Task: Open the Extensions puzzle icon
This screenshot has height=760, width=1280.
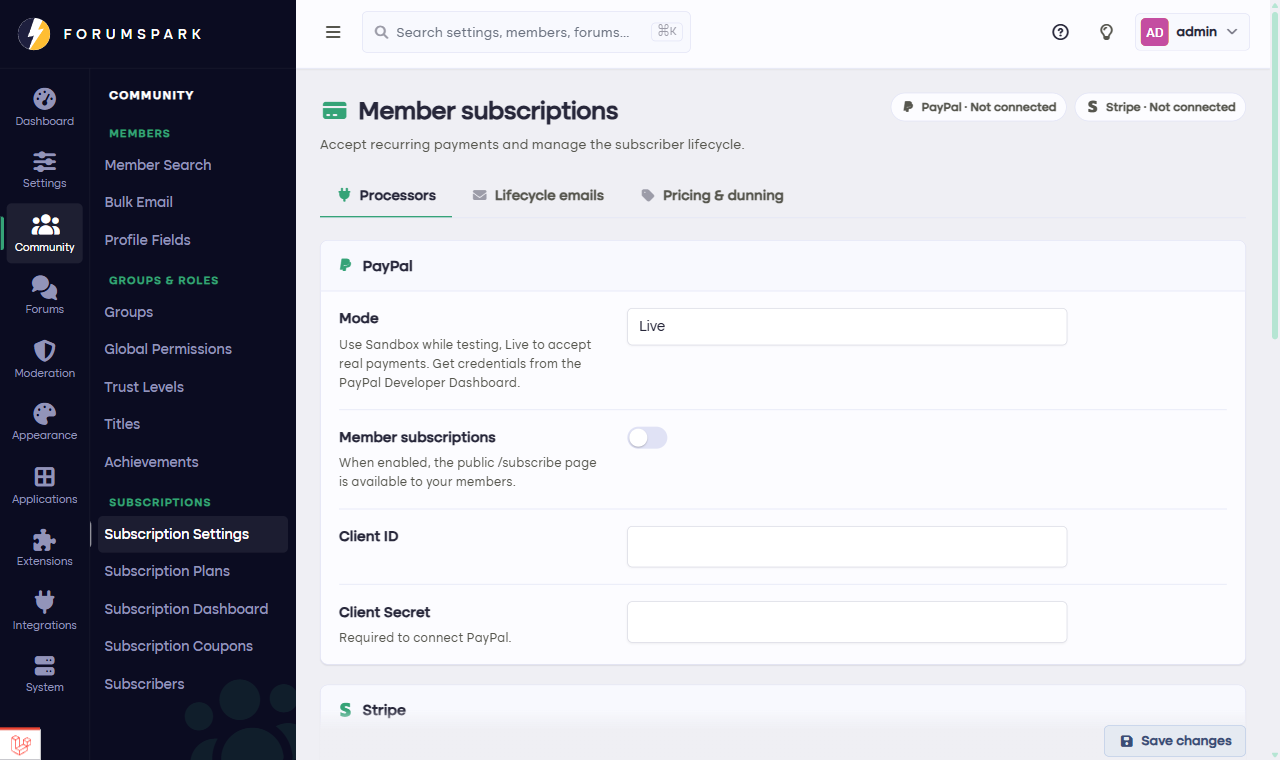Action: [x=44, y=540]
